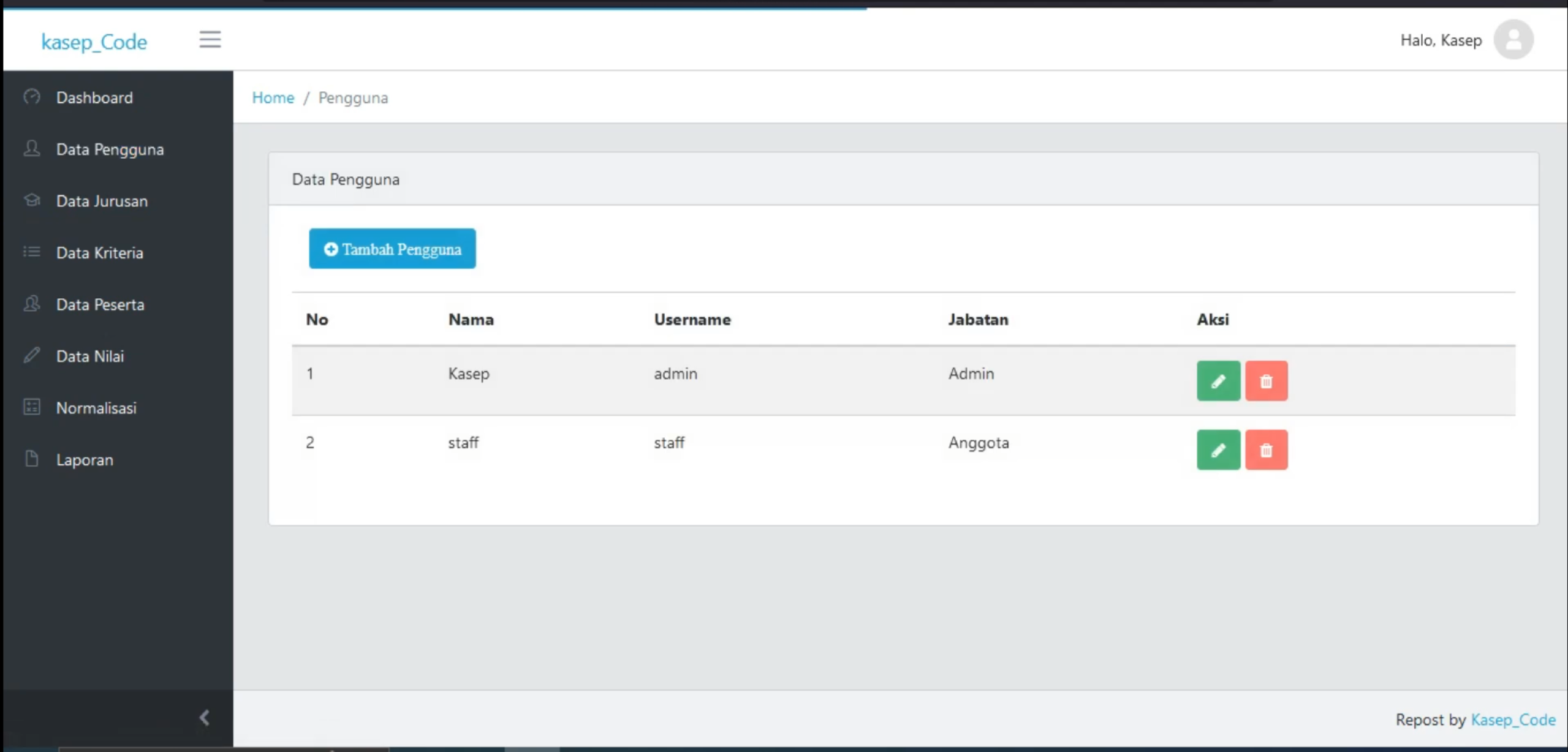Toggle the hamburger sidebar menu icon

point(210,40)
